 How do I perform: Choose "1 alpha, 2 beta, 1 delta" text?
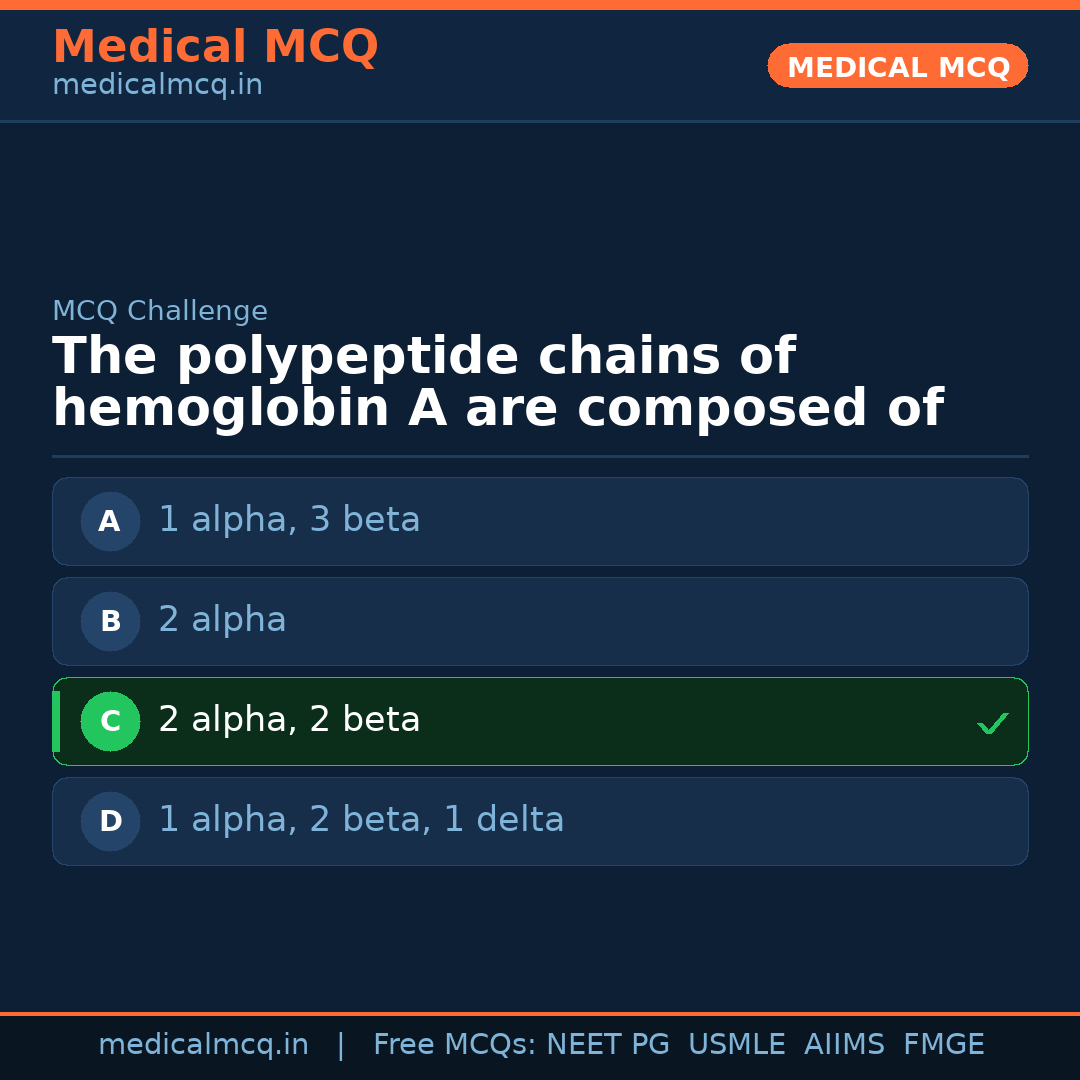(361, 820)
